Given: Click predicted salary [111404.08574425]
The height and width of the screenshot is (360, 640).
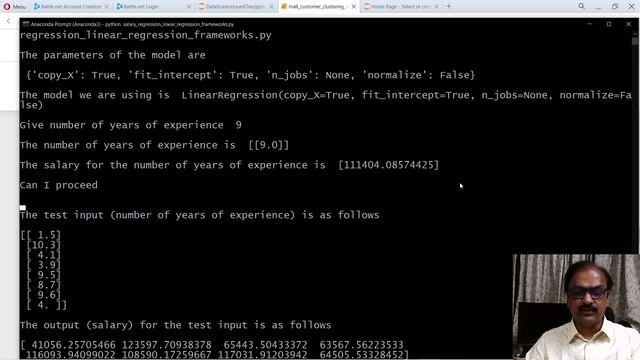Looking at the screenshot, I should point(389,165).
